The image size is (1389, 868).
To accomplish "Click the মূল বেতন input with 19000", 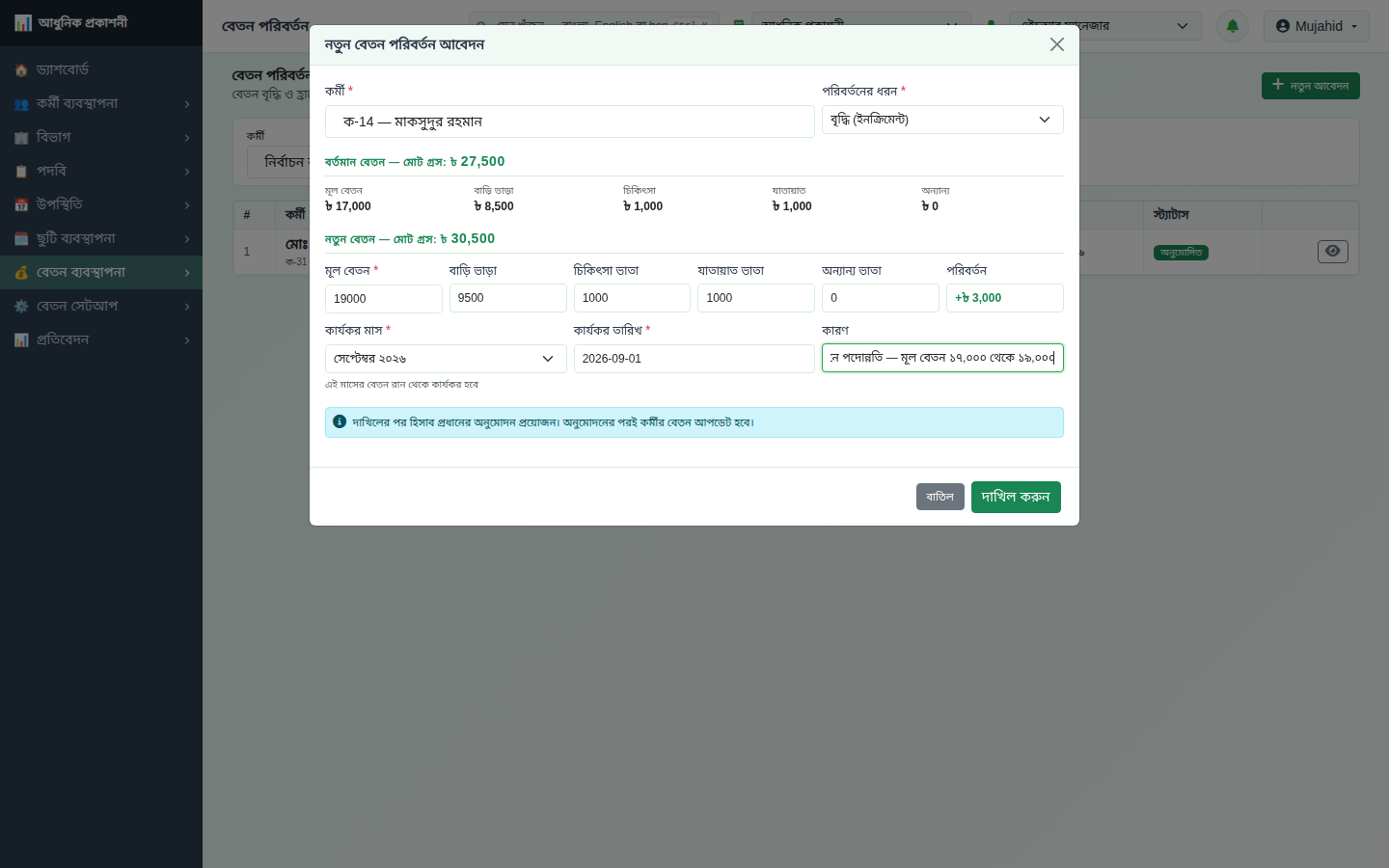I will coord(384,299).
